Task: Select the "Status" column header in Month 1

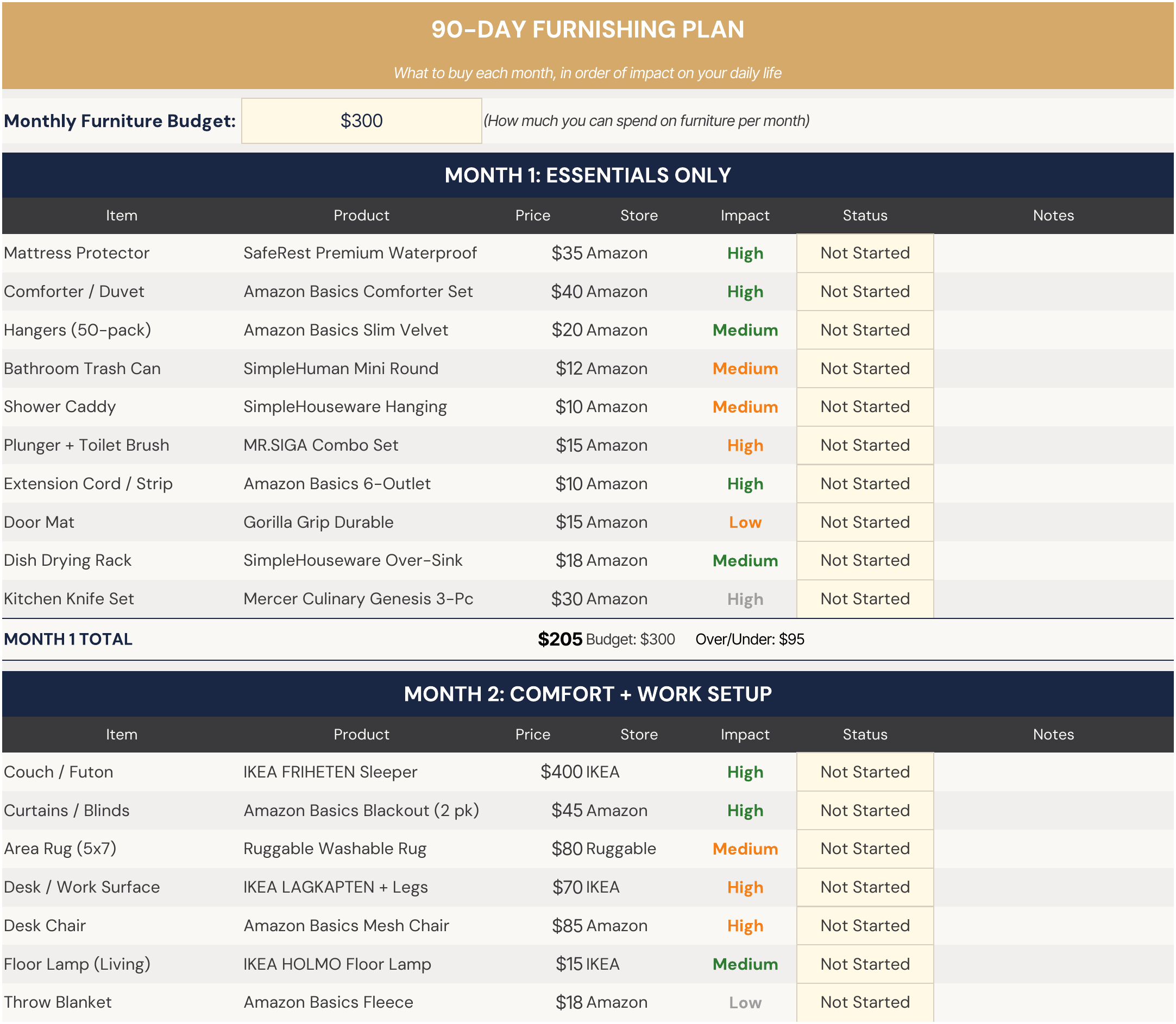Action: pos(865,216)
